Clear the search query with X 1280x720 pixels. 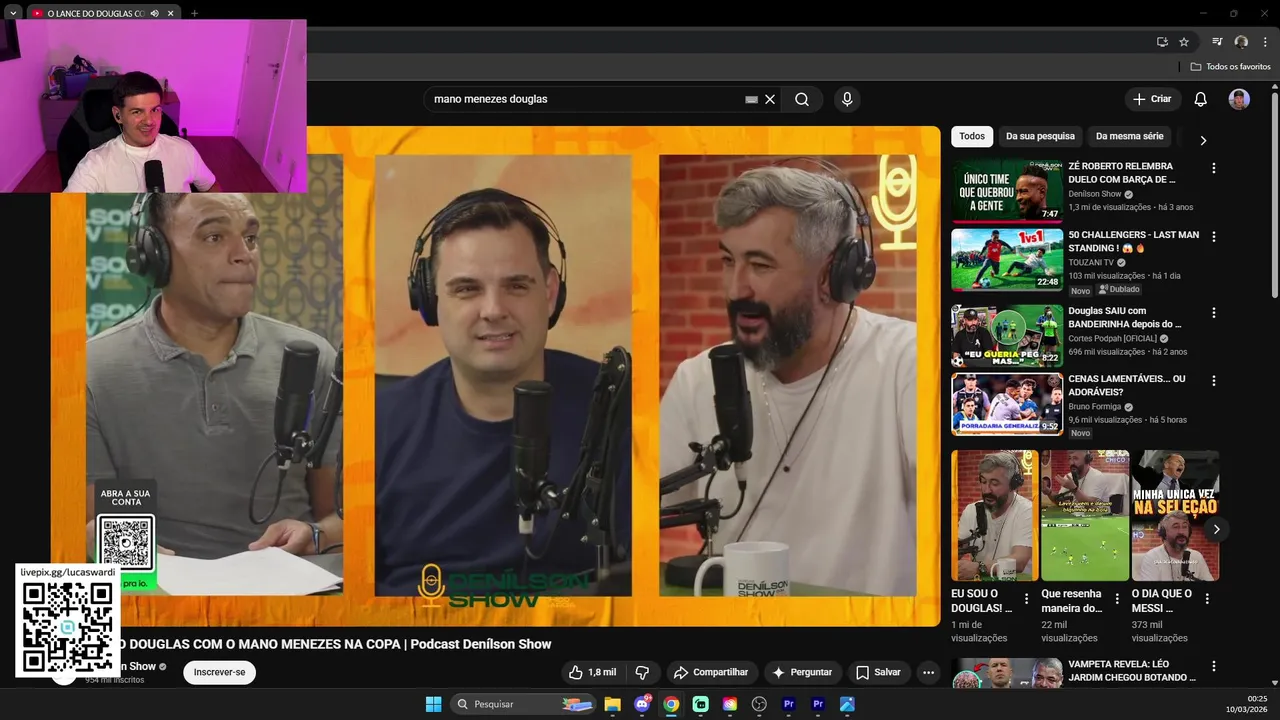tap(770, 99)
